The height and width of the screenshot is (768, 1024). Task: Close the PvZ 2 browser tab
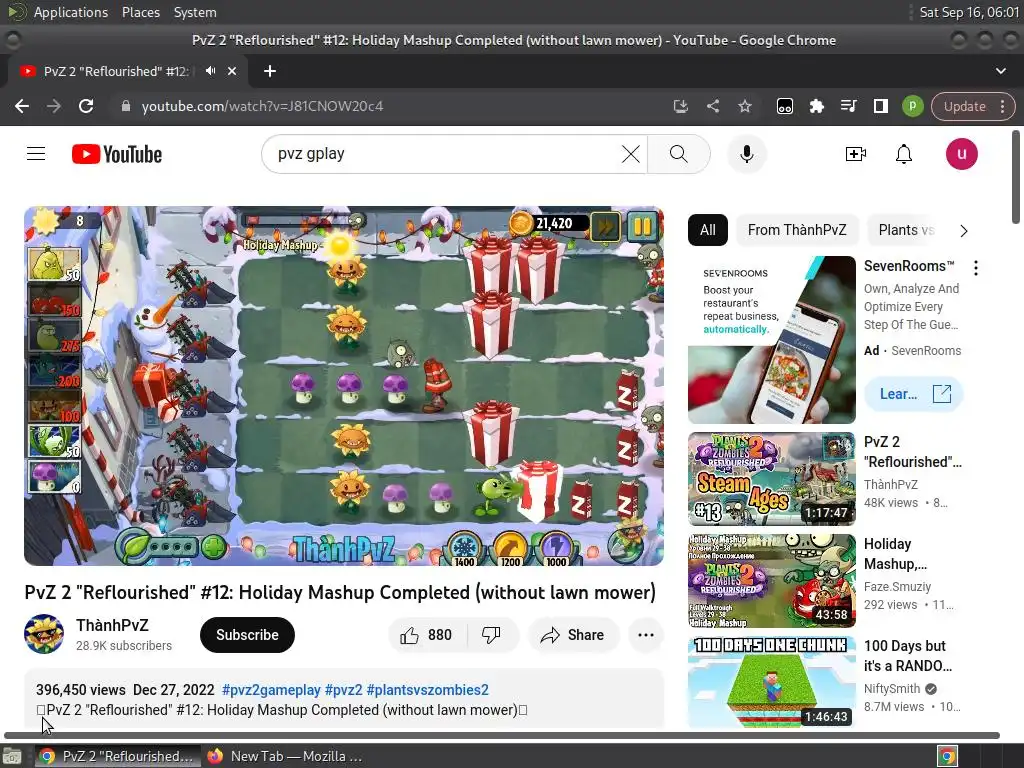tap(232, 71)
